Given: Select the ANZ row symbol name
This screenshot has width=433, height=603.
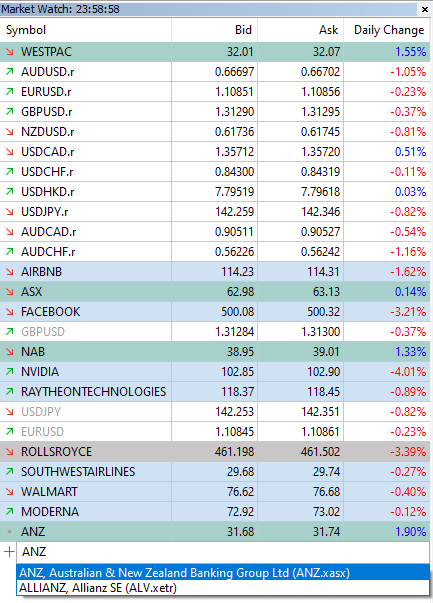Looking at the screenshot, I should [33, 531].
